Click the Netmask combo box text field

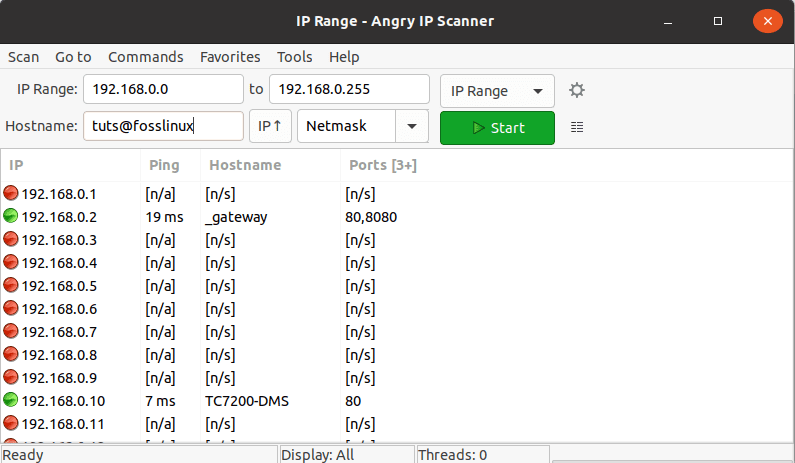pos(346,126)
